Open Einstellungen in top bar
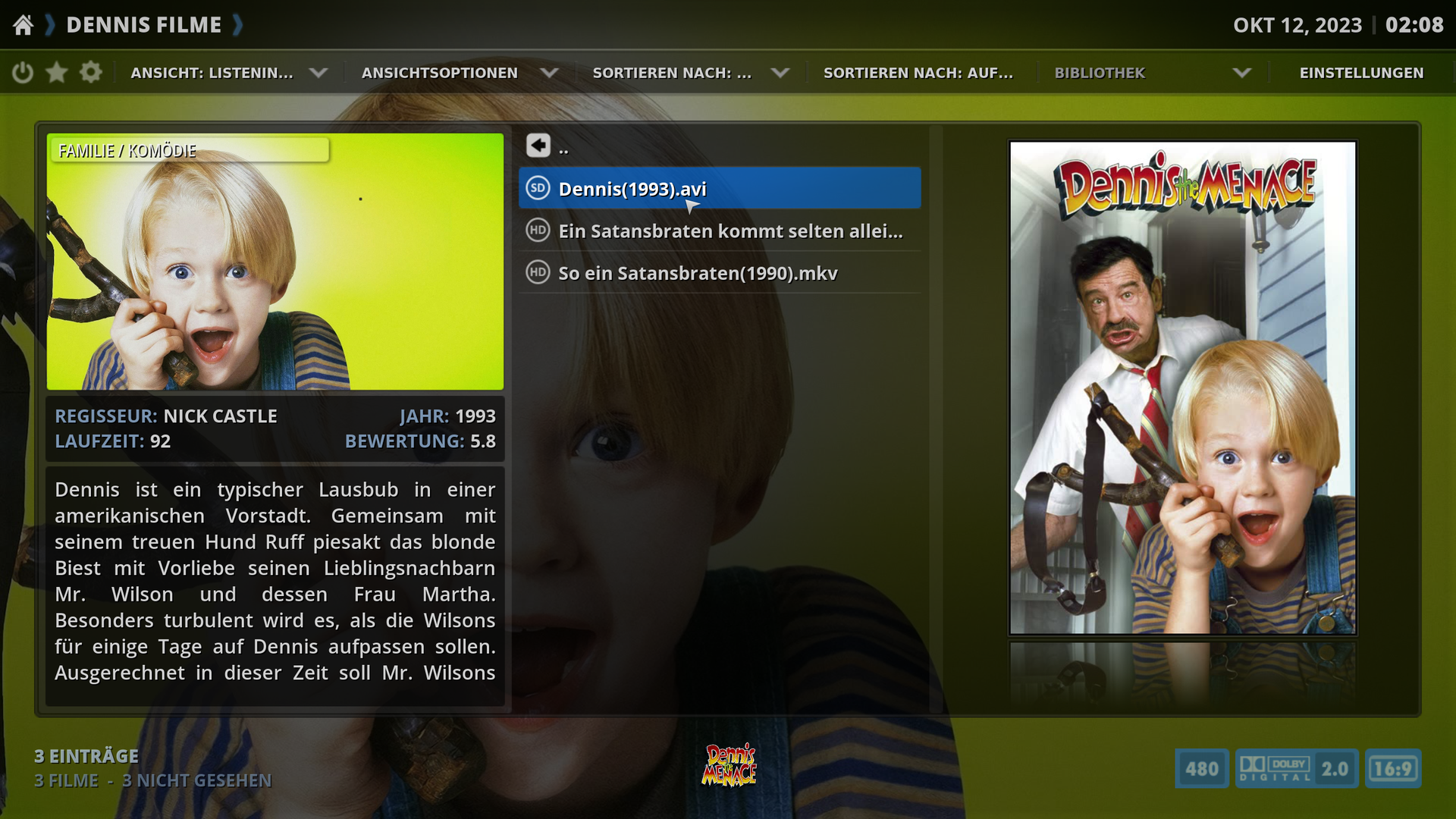The image size is (1456, 819). tap(1362, 73)
